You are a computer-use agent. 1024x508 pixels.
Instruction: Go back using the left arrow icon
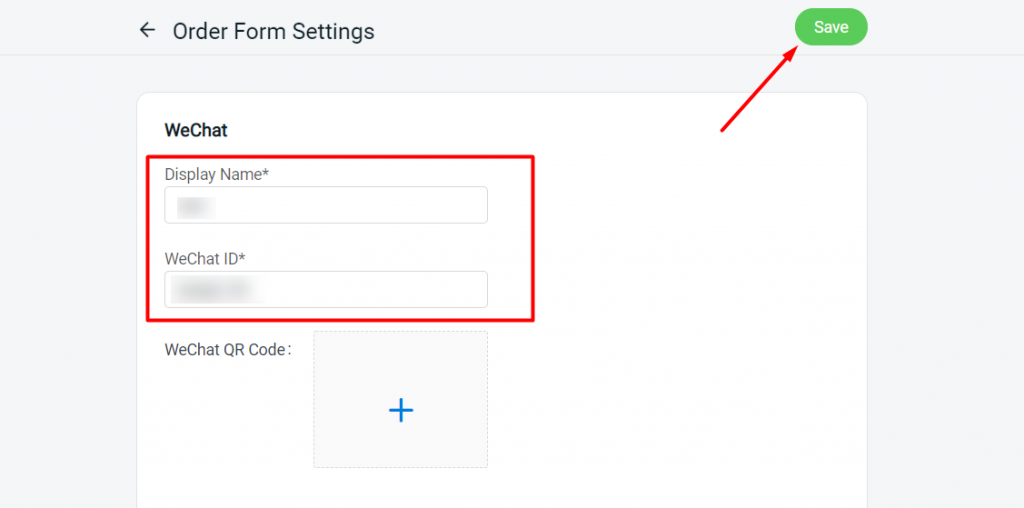pyautogui.click(x=148, y=30)
